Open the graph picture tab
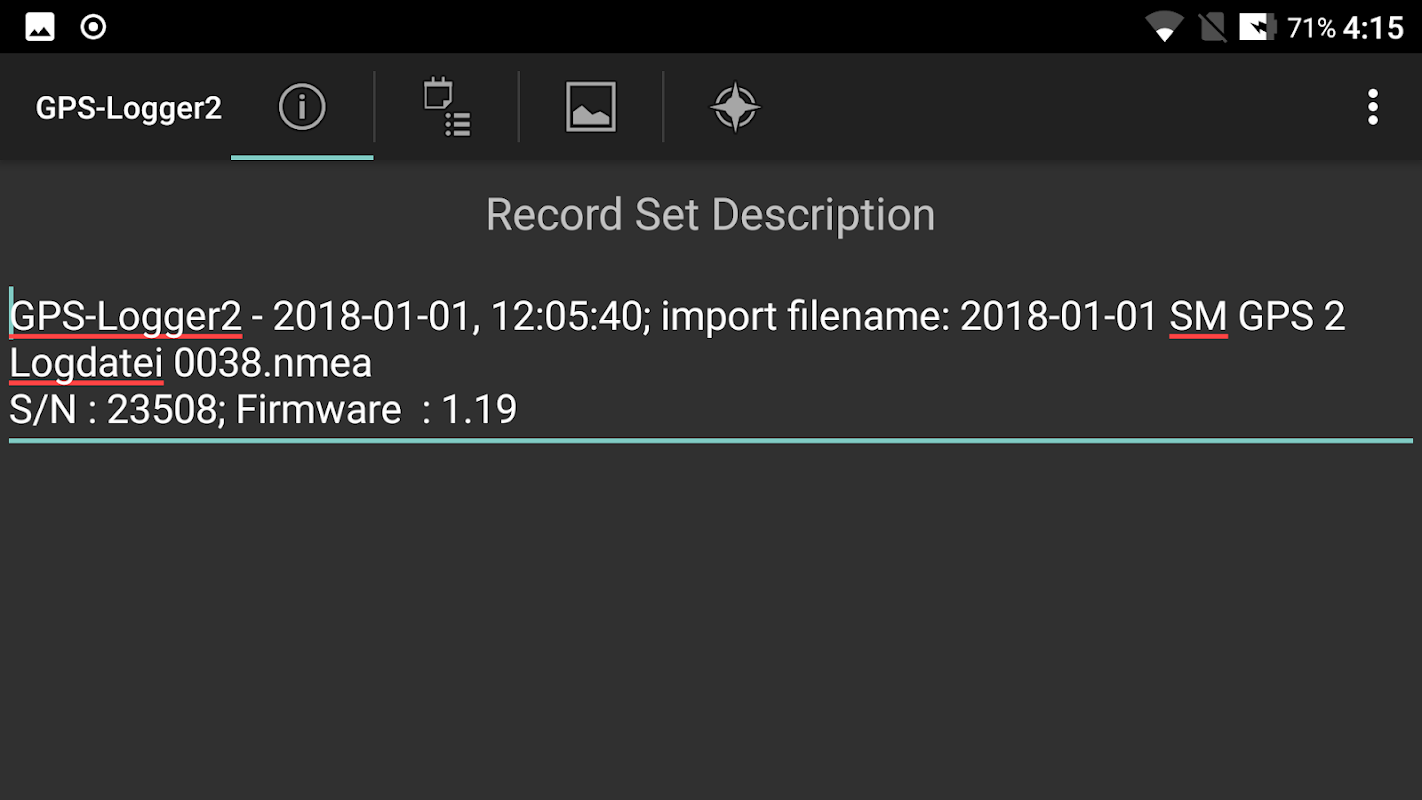1422x800 pixels. point(591,107)
